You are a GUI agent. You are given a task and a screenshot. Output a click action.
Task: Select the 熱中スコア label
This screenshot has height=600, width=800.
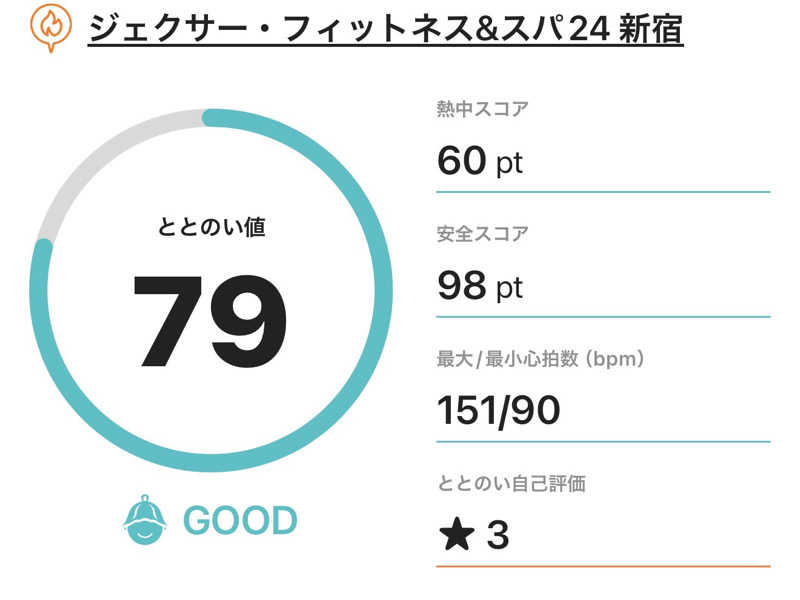[483, 109]
